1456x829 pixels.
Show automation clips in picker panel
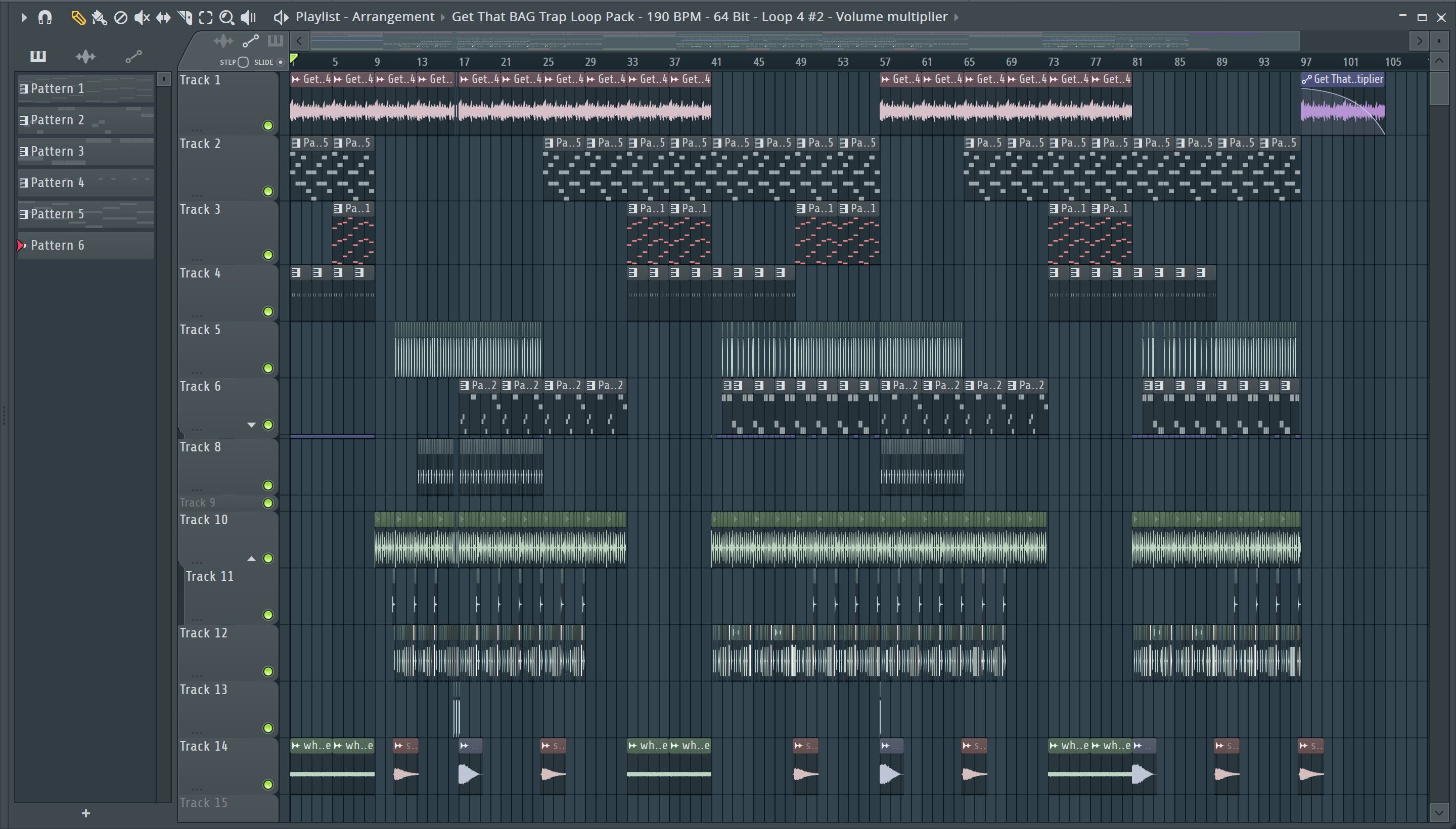tap(134, 56)
